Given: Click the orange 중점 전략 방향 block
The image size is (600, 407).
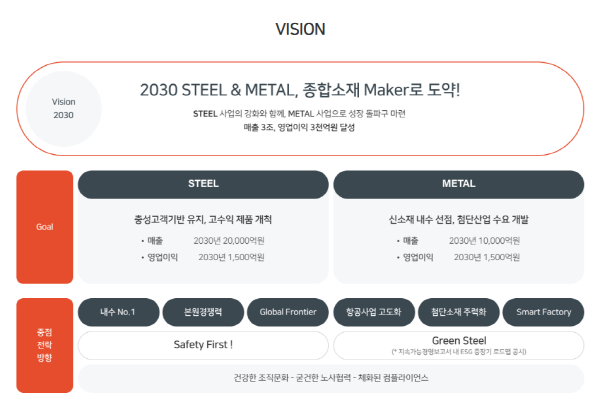Looking at the screenshot, I should [45, 345].
